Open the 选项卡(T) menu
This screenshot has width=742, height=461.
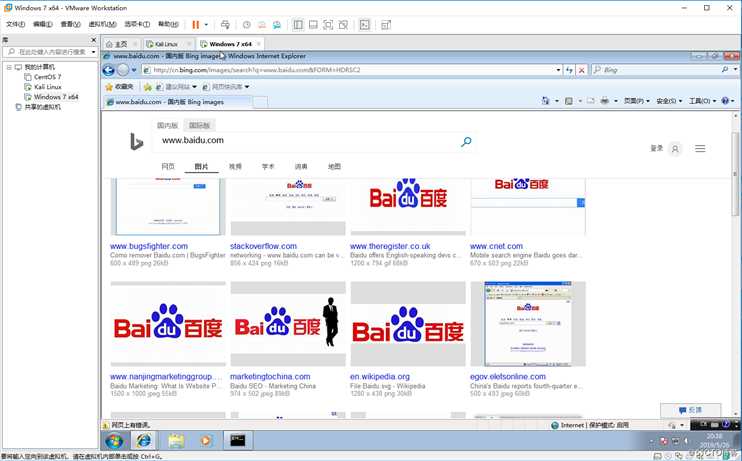coord(137,24)
